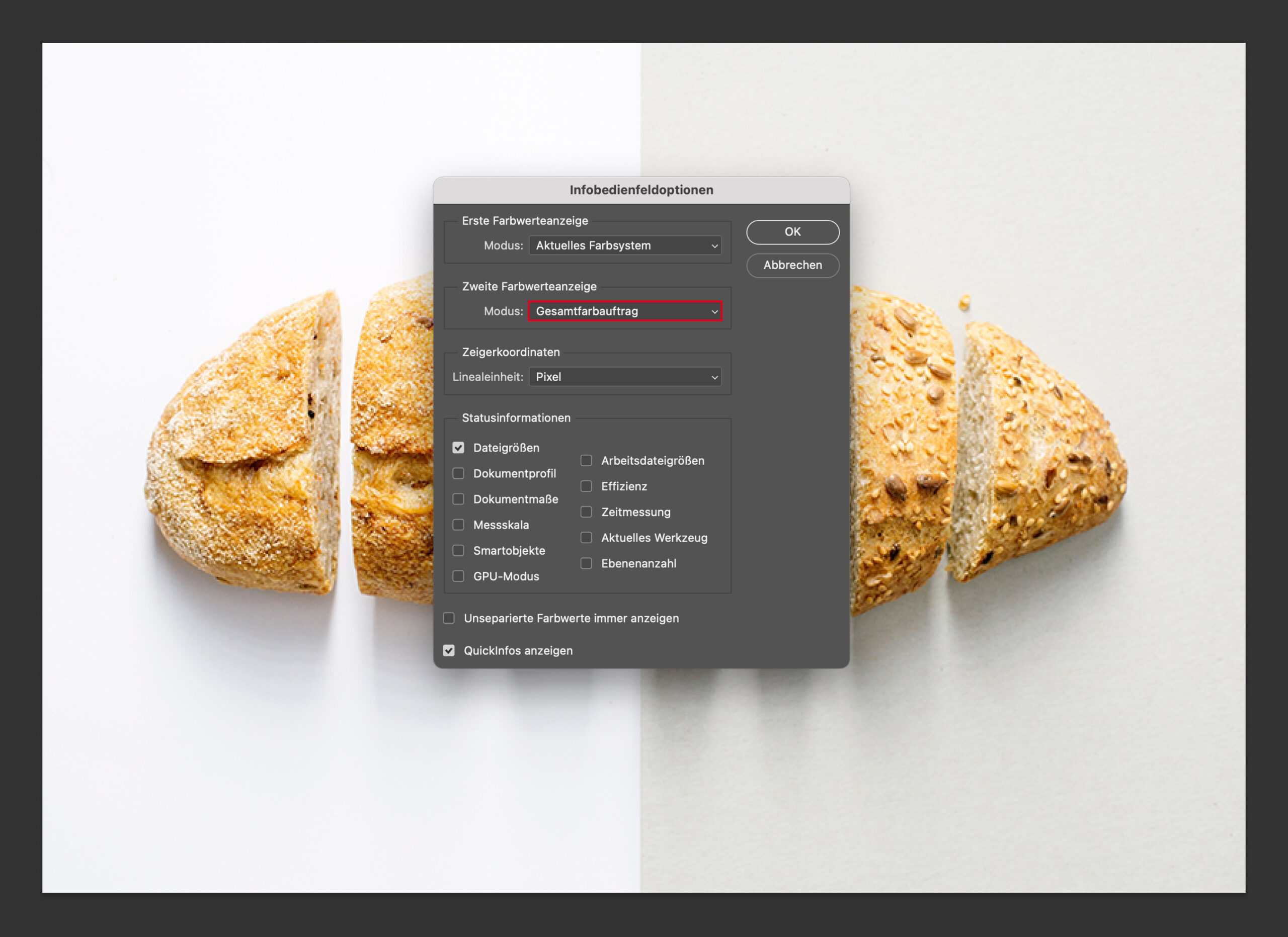Turn on the GPU-Modus checkbox
This screenshot has height=937, width=1288.
pyautogui.click(x=458, y=576)
